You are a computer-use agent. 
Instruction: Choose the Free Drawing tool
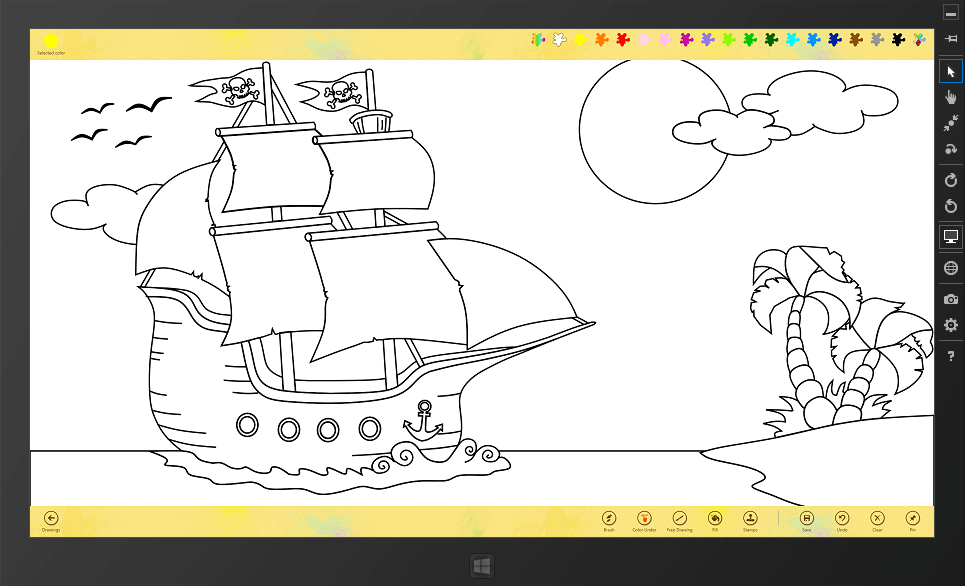point(679,518)
